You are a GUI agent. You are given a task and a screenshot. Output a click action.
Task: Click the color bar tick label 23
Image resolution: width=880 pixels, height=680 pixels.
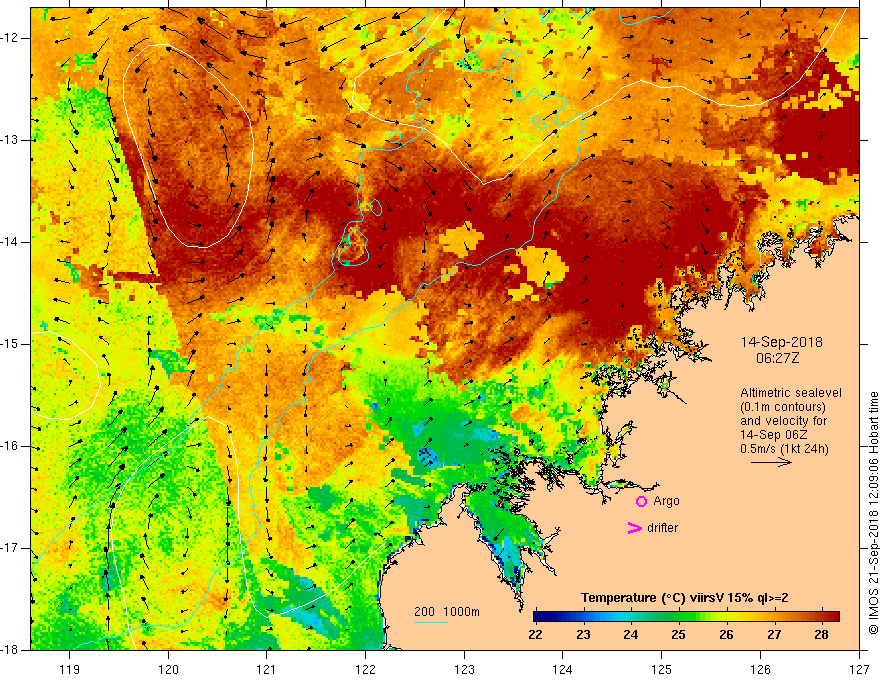tap(583, 635)
